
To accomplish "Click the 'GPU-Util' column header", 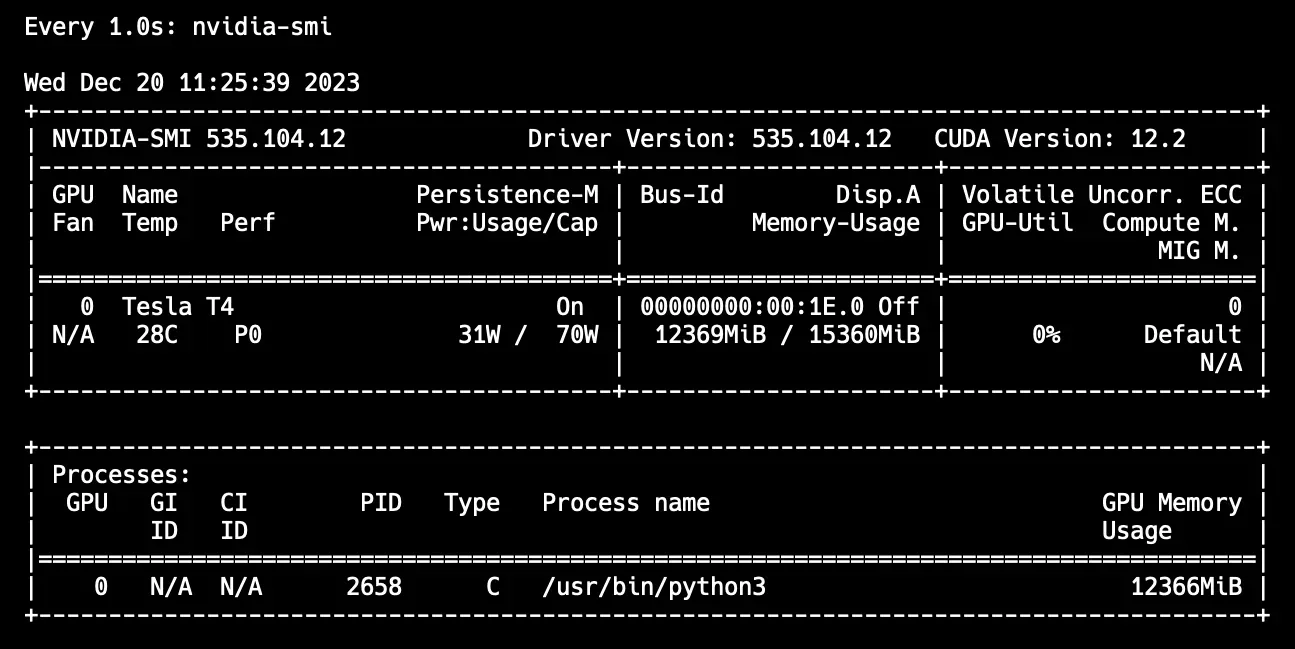I will 1018,222.
